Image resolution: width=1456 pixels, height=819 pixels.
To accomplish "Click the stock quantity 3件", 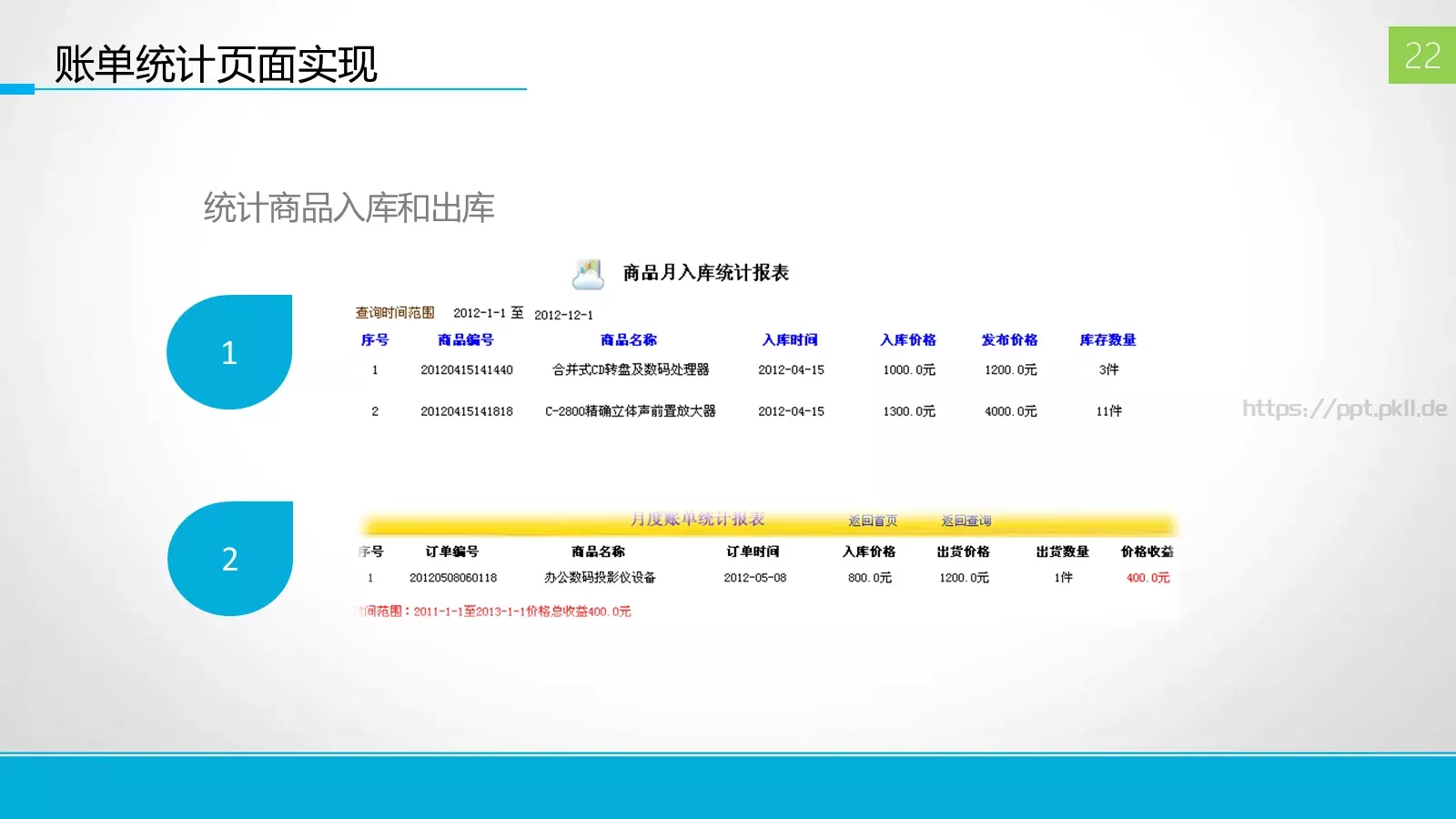I will pos(1109,369).
